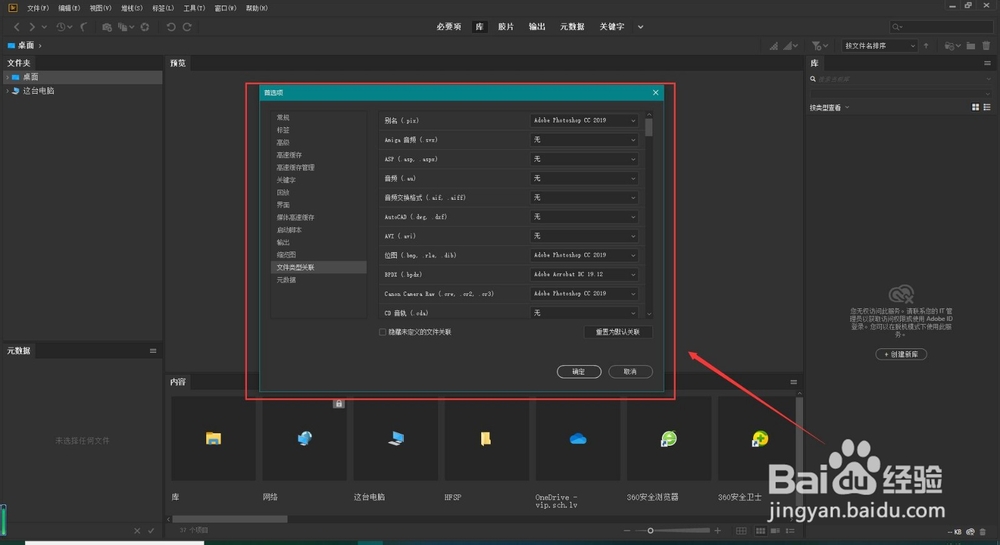Open the 视图(V) menu

click(x=100, y=8)
